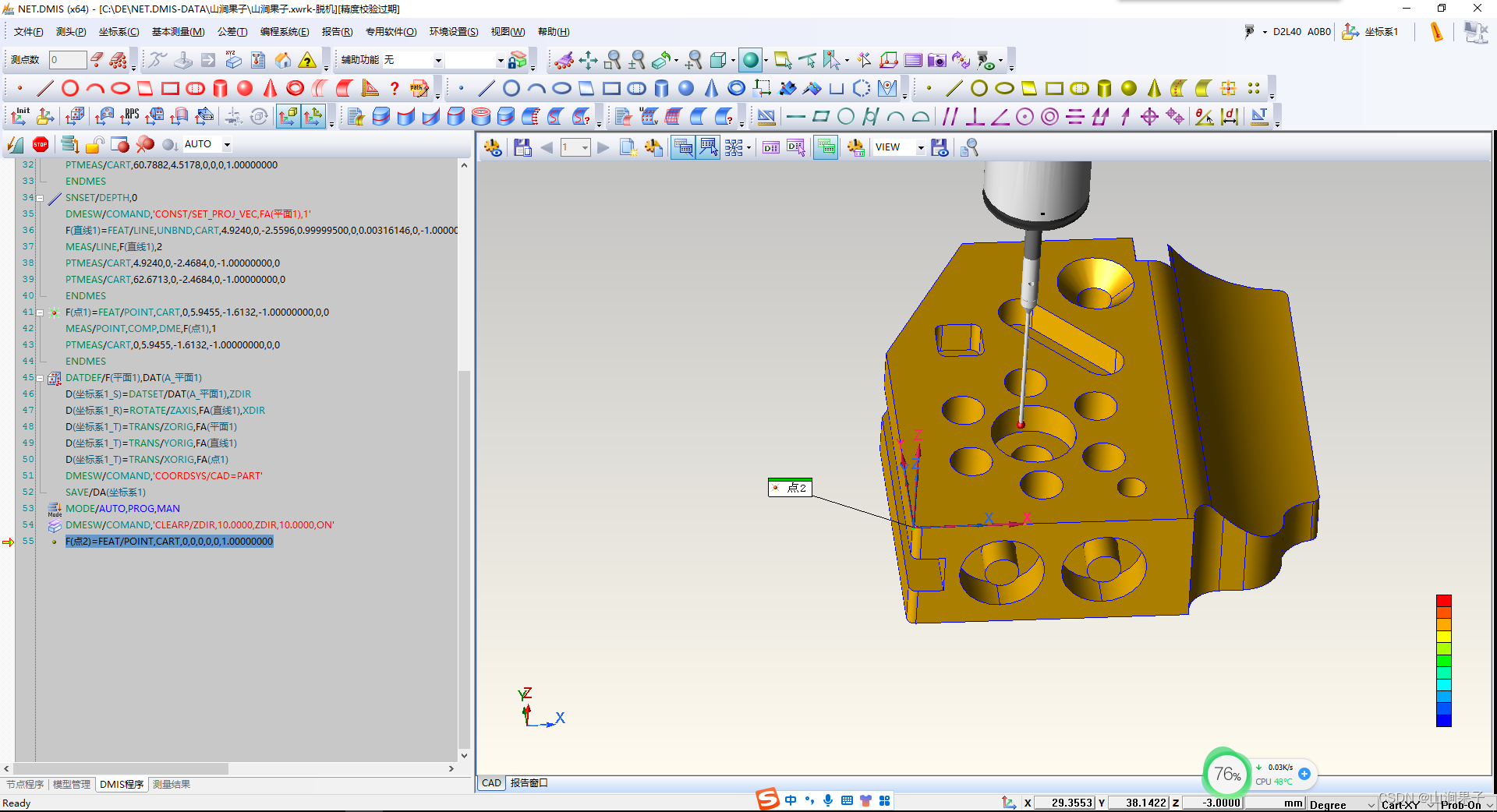Screen dimensions: 1497x812
Task: Open the Degree units dropdown
Action: [x=1371, y=804]
